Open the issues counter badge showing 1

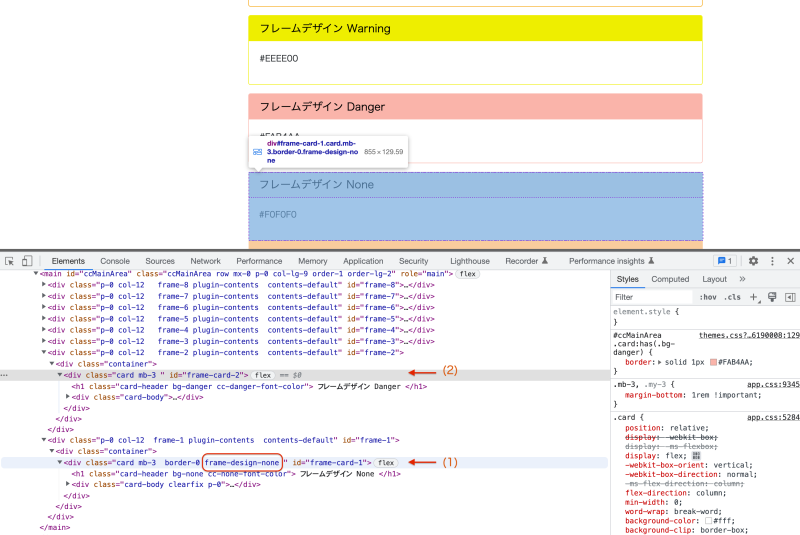coord(725,261)
